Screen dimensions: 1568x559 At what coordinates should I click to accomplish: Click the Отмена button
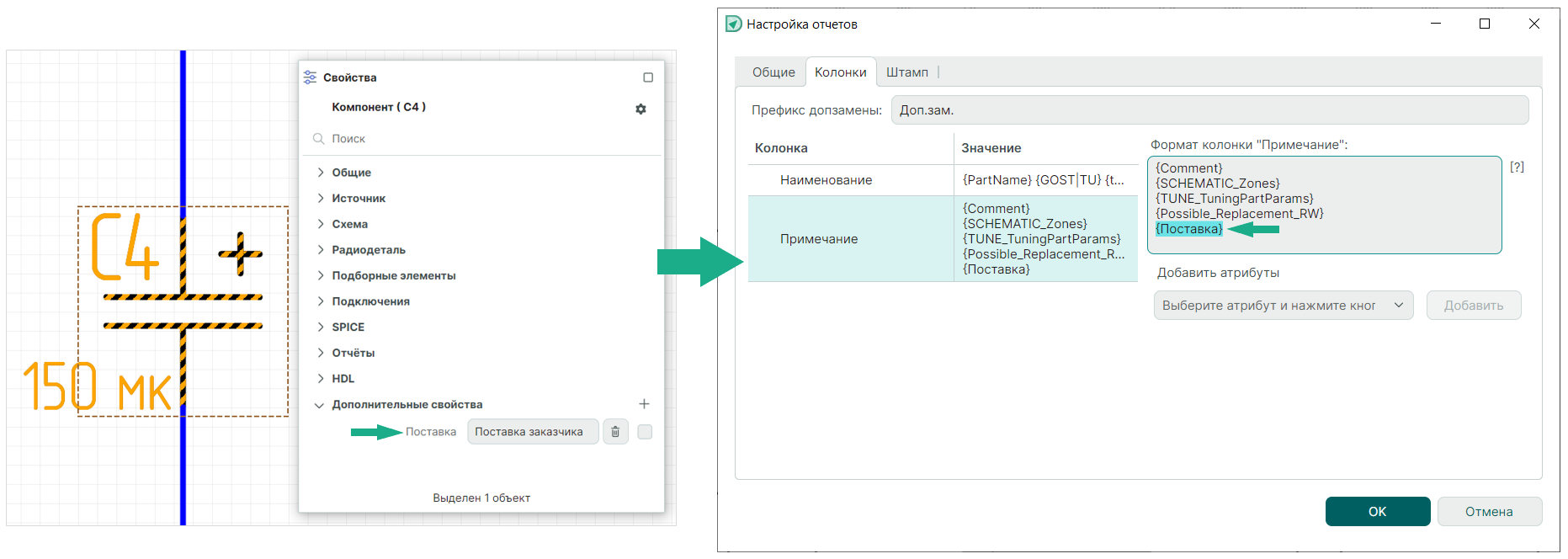(x=1489, y=512)
